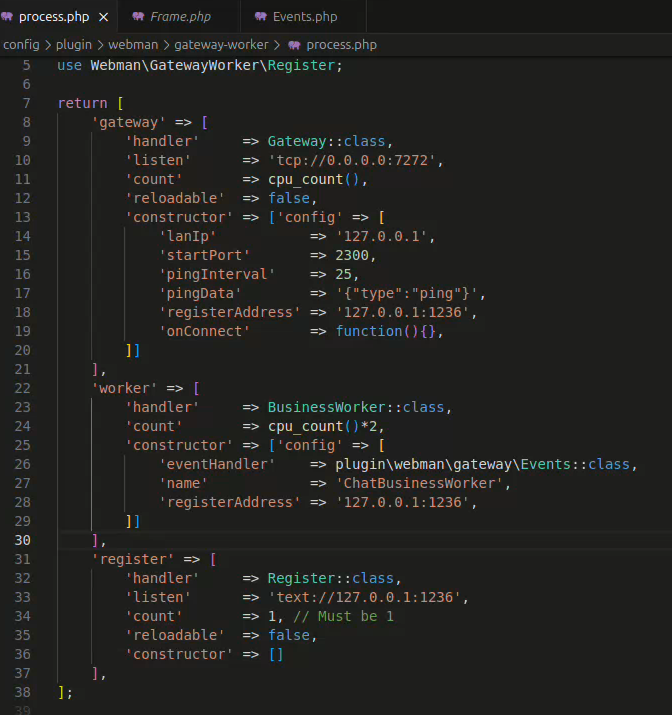
Task: Click 'Gateway::class' handler value
Action: 326,141
